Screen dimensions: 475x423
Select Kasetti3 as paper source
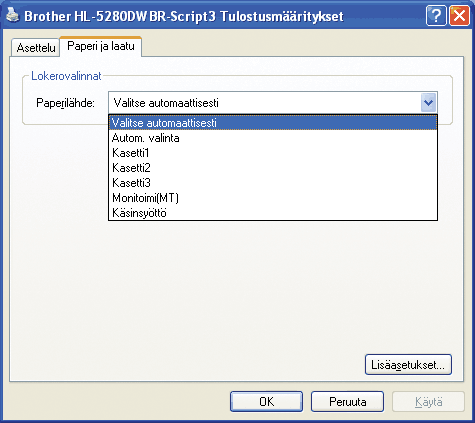tap(273, 183)
